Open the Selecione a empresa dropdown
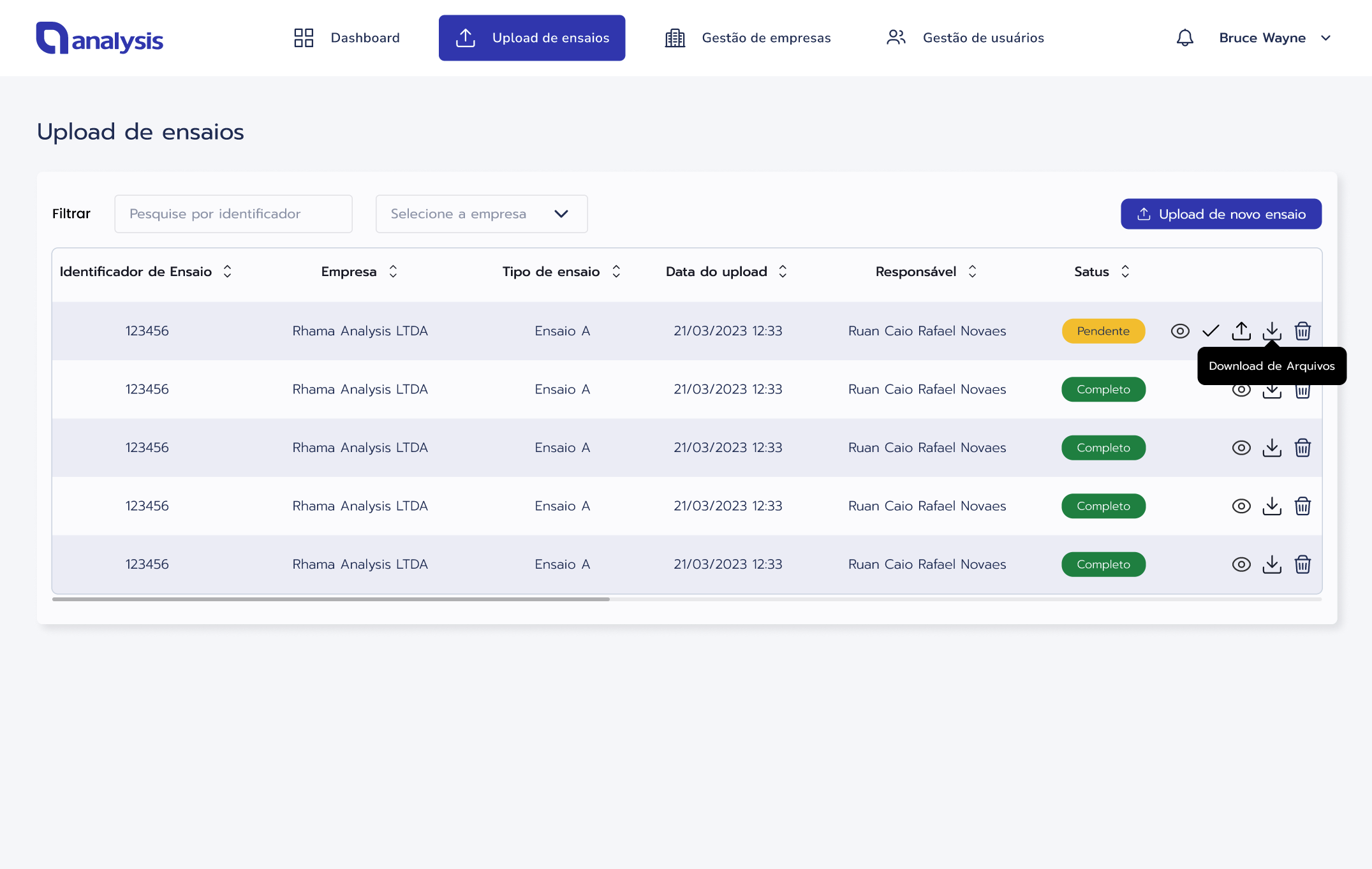 click(x=481, y=214)
